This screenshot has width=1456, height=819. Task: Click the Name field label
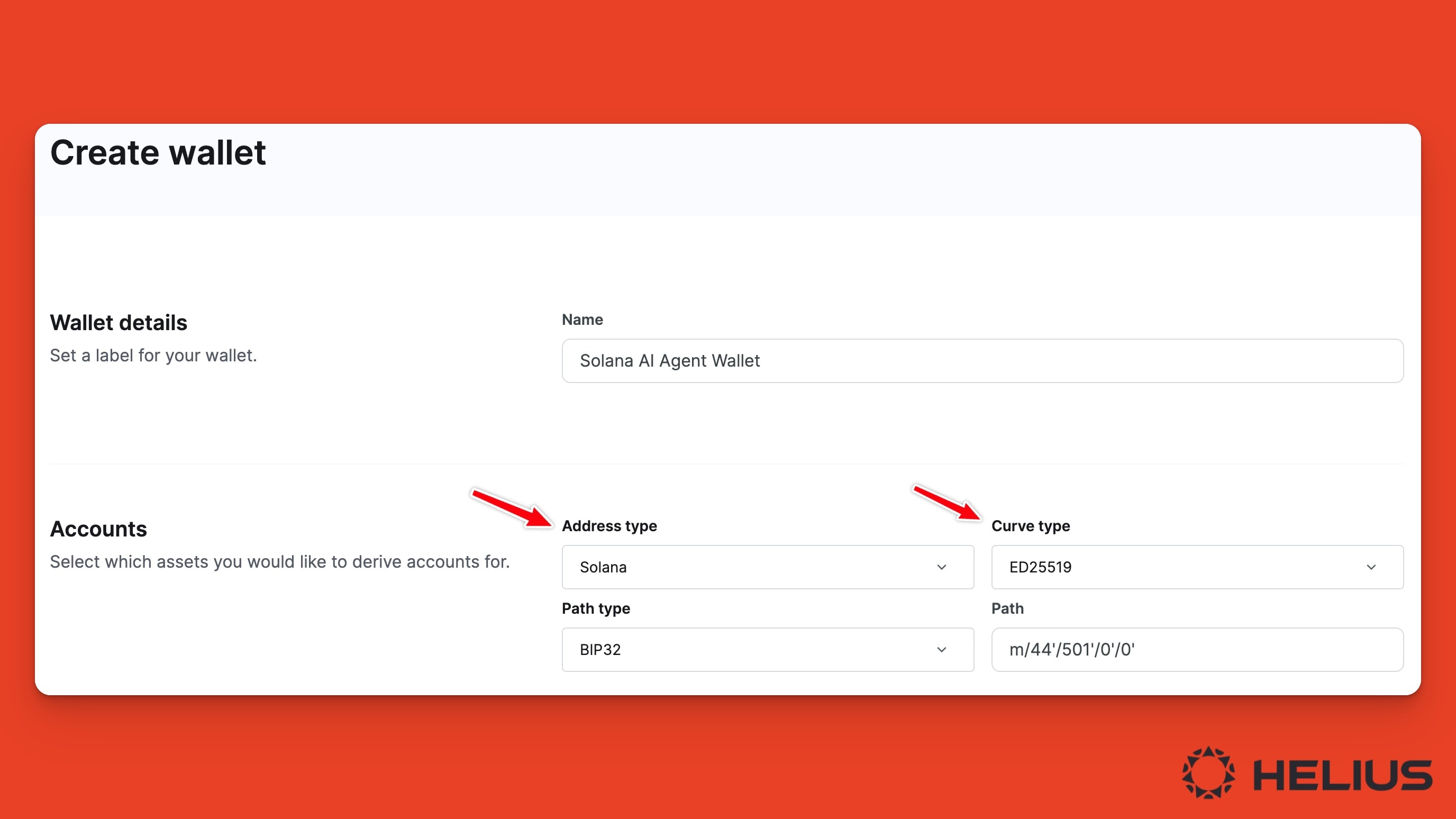[x=581, y=320]
